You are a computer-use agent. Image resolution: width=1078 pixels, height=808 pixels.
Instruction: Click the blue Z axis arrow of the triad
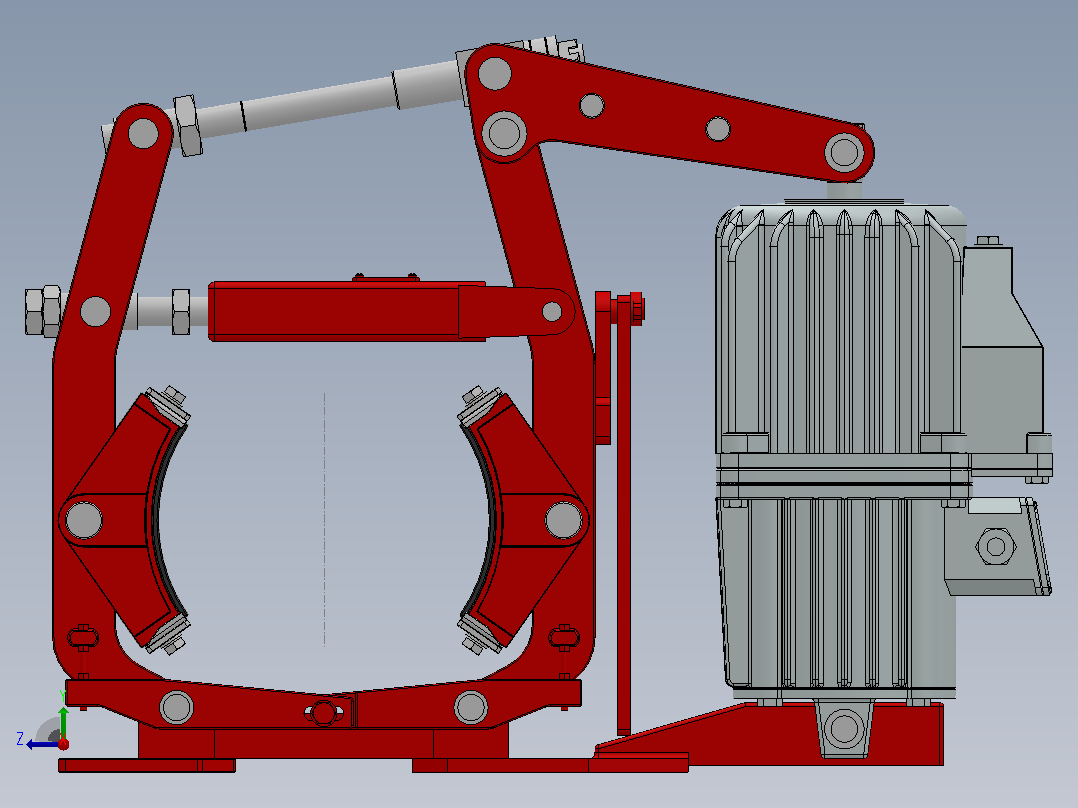(41, 745)
